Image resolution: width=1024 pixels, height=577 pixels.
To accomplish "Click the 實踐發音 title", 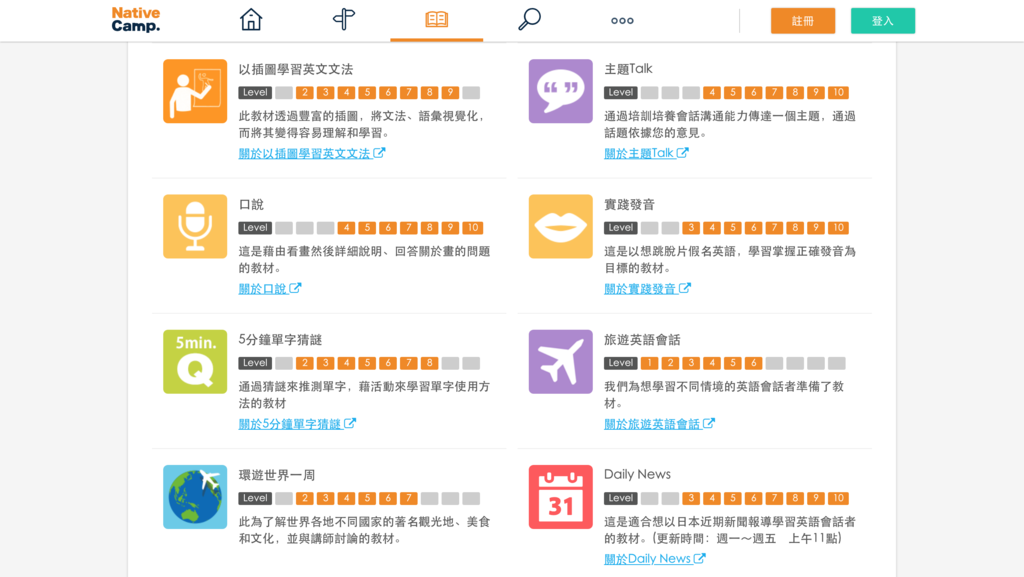I will click(630, 204).
